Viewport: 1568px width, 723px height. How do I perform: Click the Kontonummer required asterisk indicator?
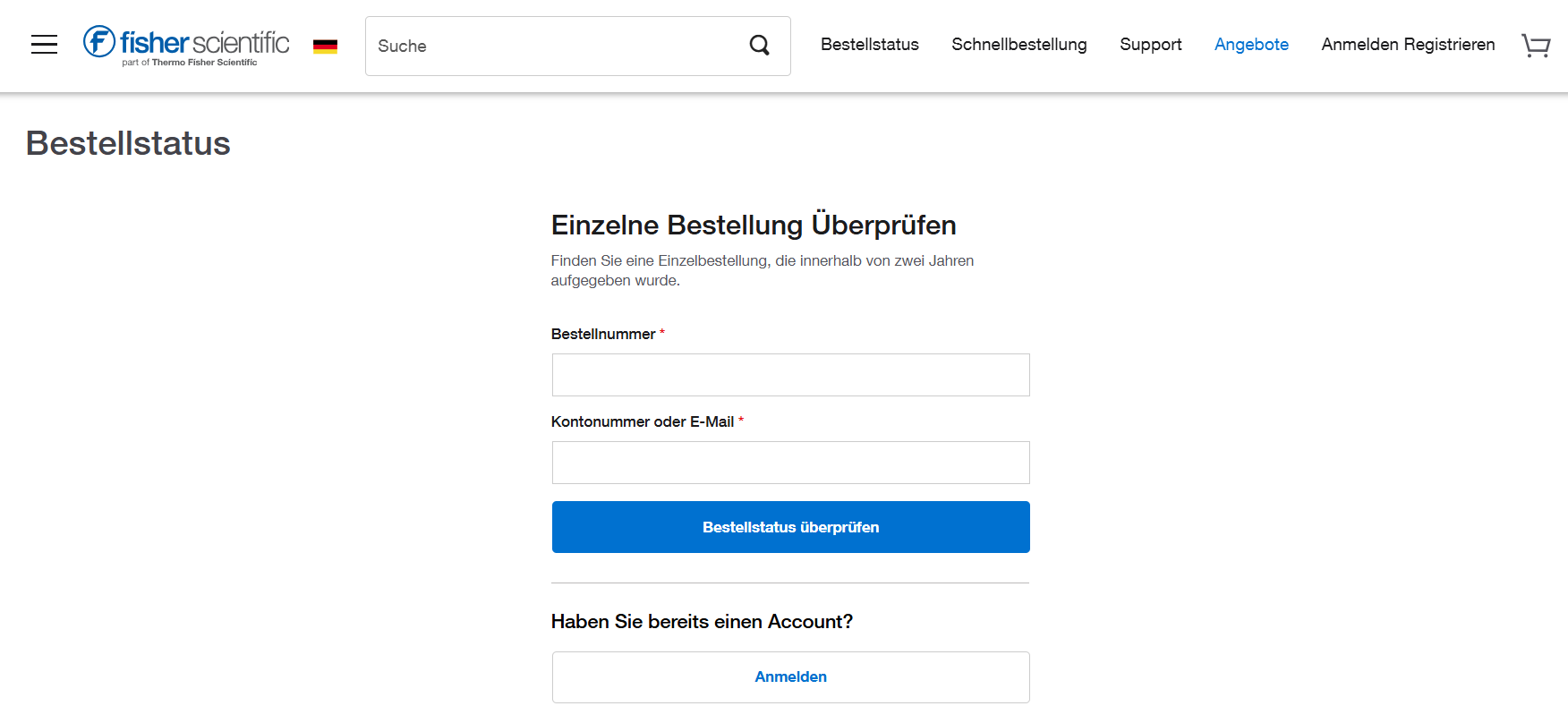click(x=742, y=420)
